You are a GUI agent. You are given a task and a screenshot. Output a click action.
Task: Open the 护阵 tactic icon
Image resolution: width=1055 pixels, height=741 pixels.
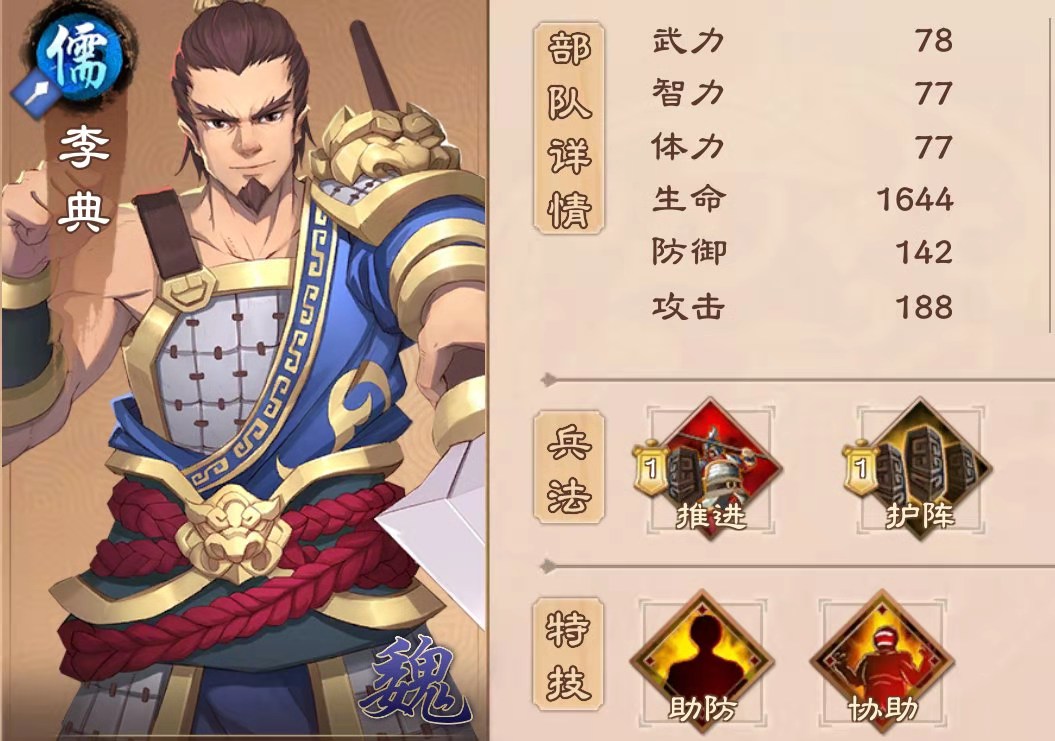pyautogui.click(x=920, y=469)
